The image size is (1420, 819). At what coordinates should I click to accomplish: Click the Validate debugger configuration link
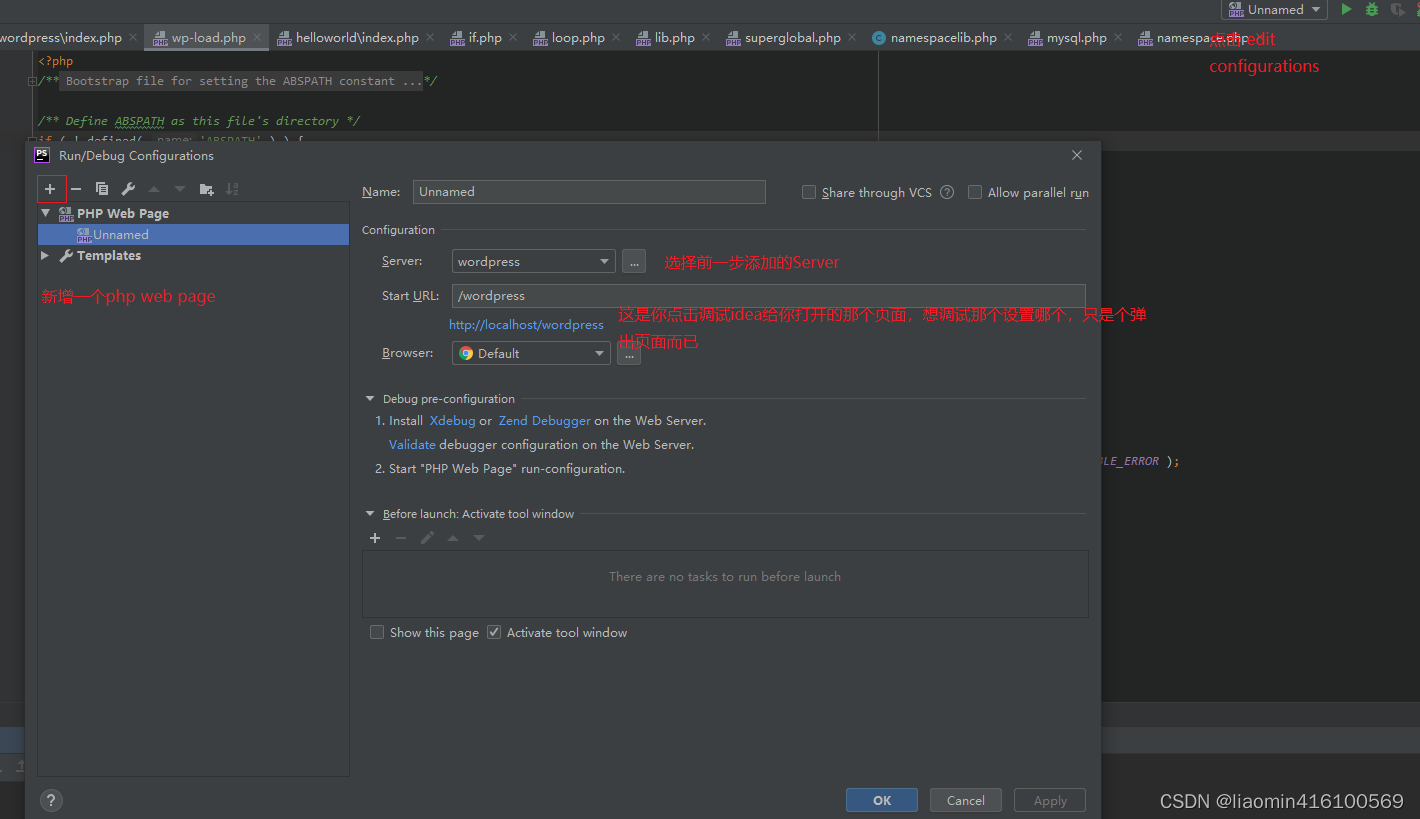click(412, 445)
